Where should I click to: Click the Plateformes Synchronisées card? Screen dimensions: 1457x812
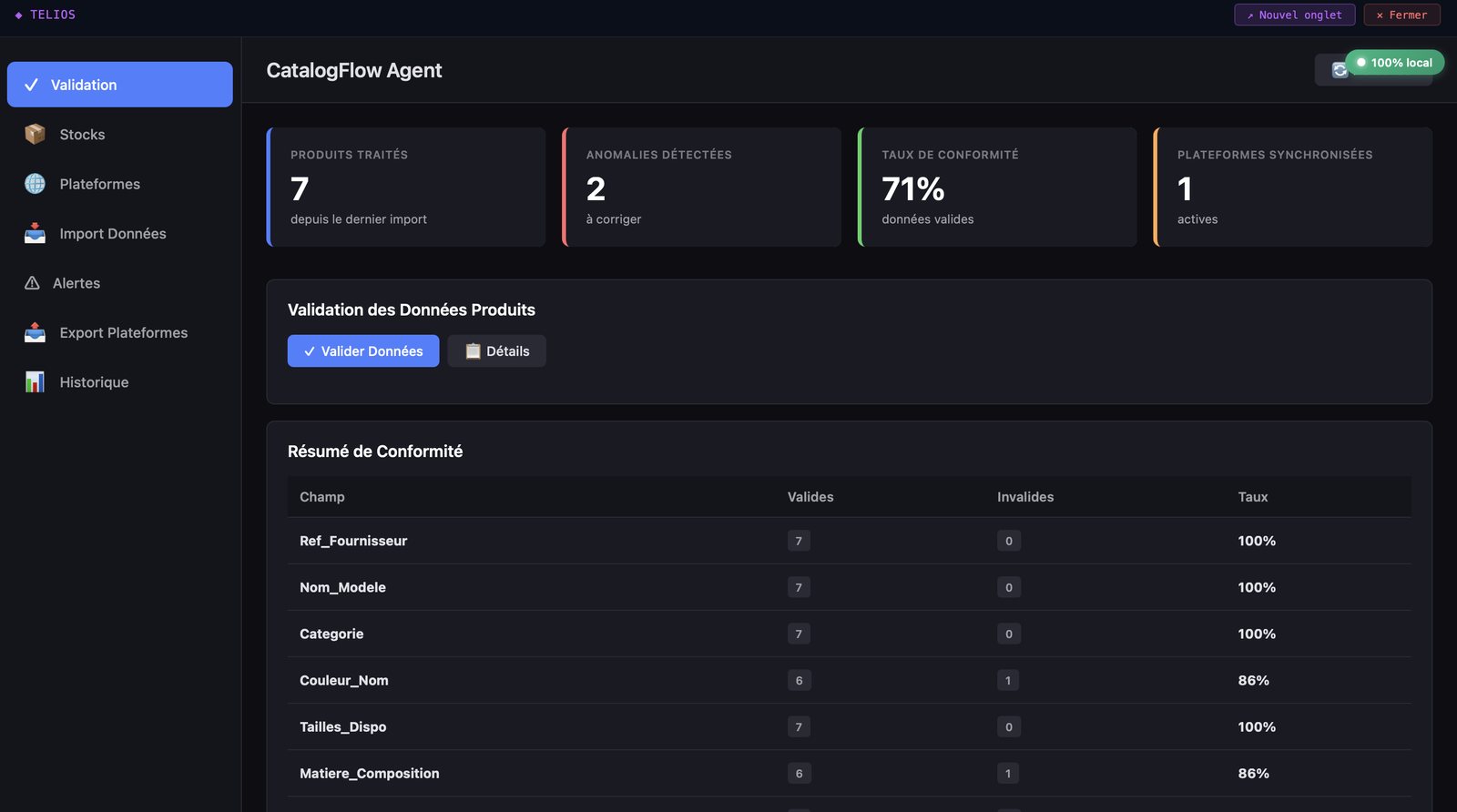click(x=1292, y=187)
